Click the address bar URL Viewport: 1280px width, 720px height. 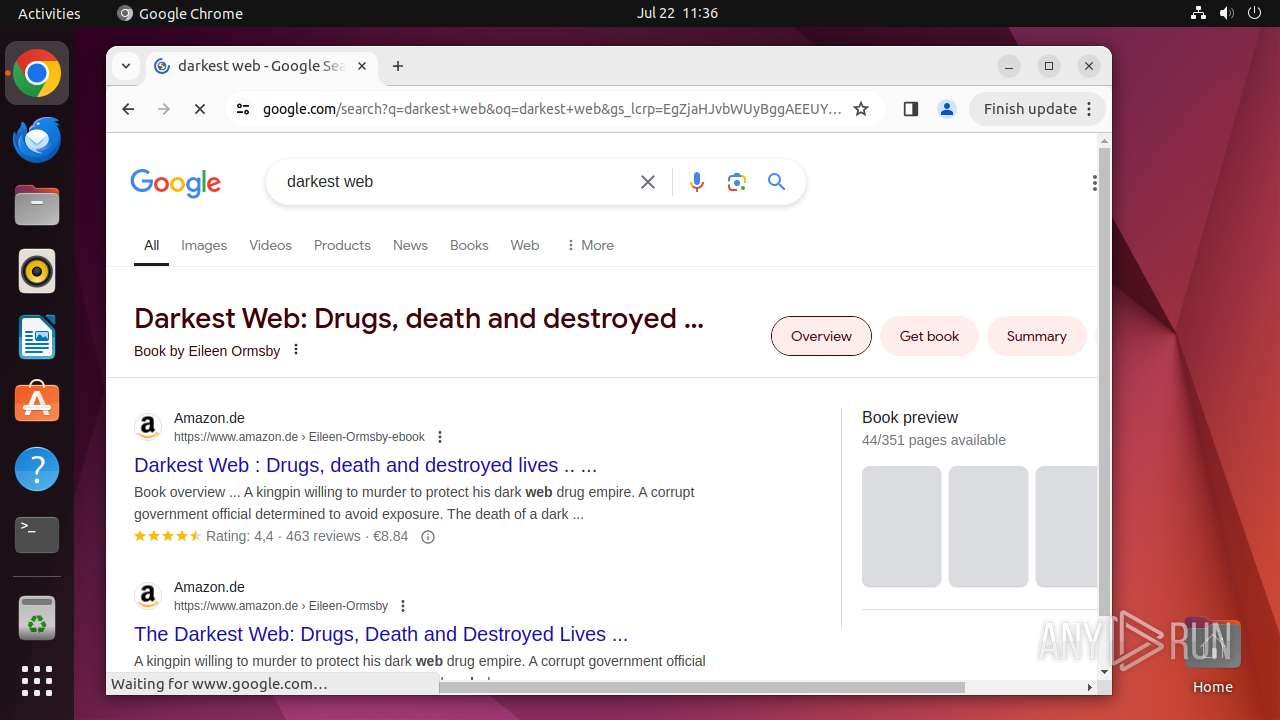552,109
